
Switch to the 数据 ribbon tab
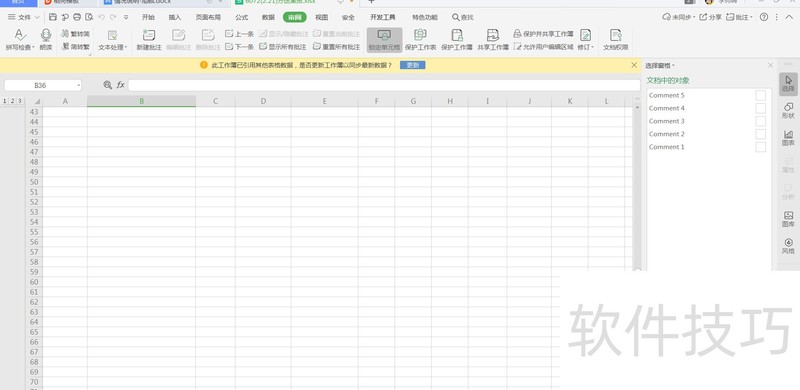tap(268, 17)
